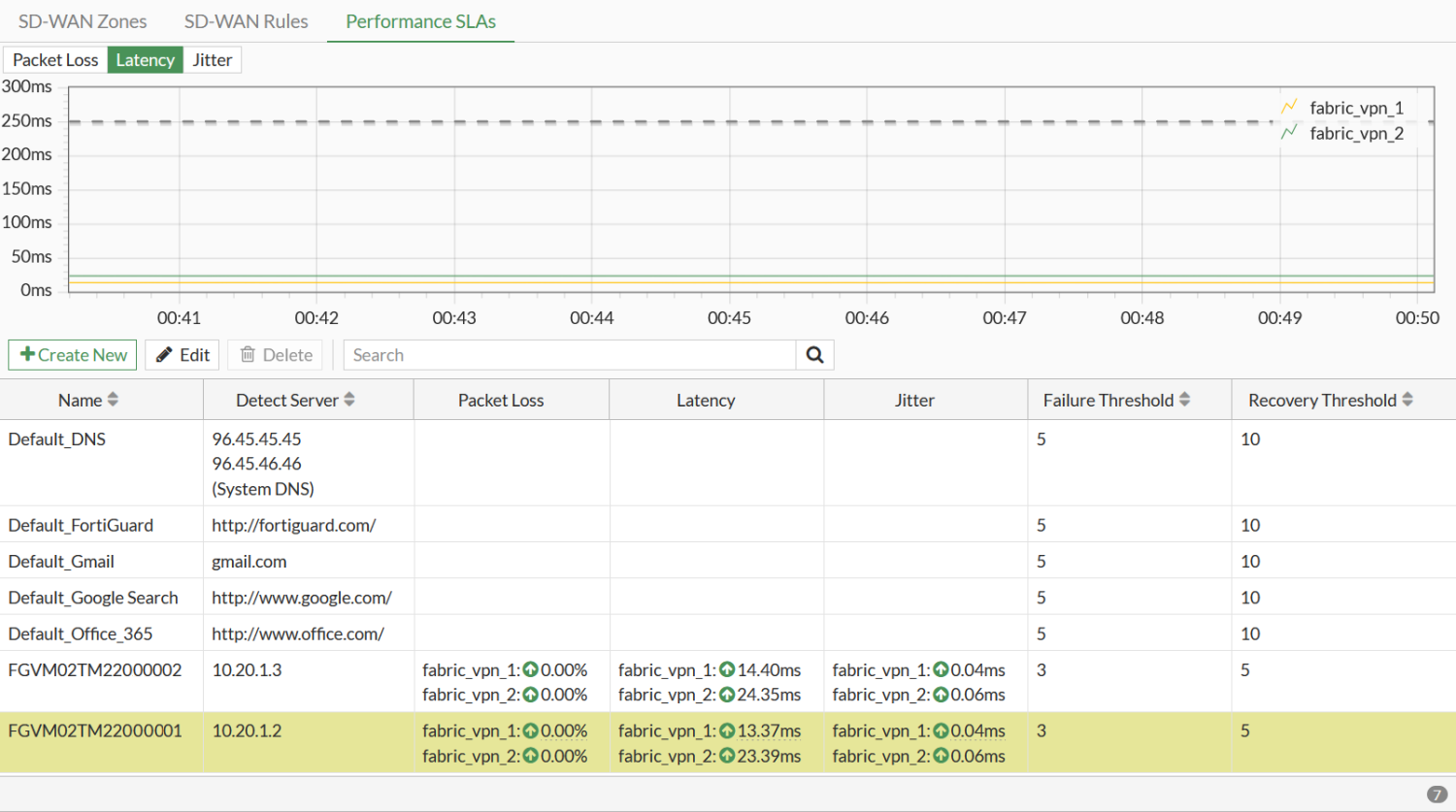
Task: Select the Latency chart view
Action: [145, 60]
